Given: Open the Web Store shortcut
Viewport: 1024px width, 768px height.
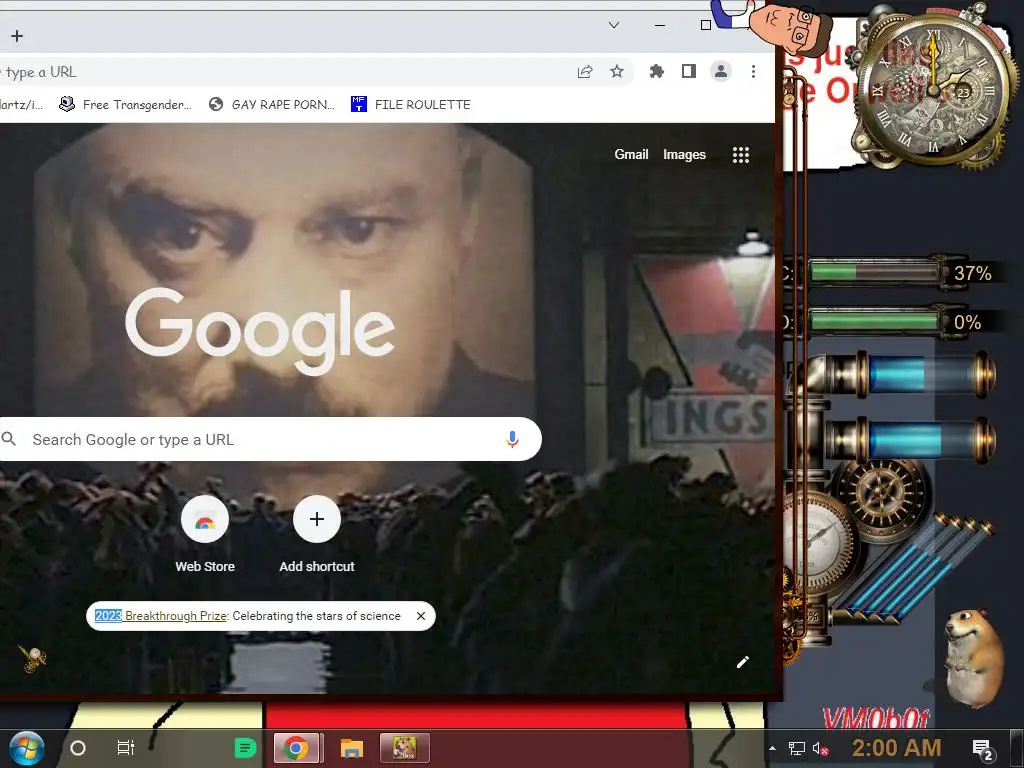Looking at the screenshot, I should 204,535.
